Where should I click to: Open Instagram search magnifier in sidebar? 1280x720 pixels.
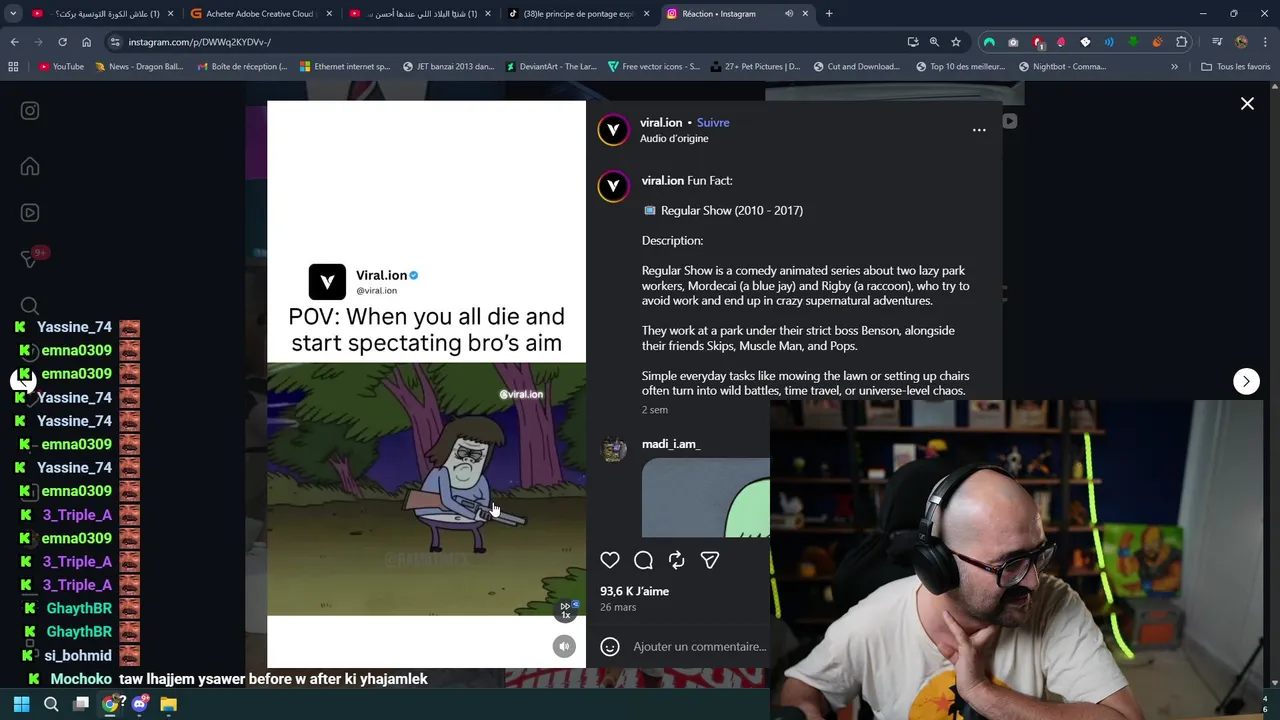pos(30,306)
